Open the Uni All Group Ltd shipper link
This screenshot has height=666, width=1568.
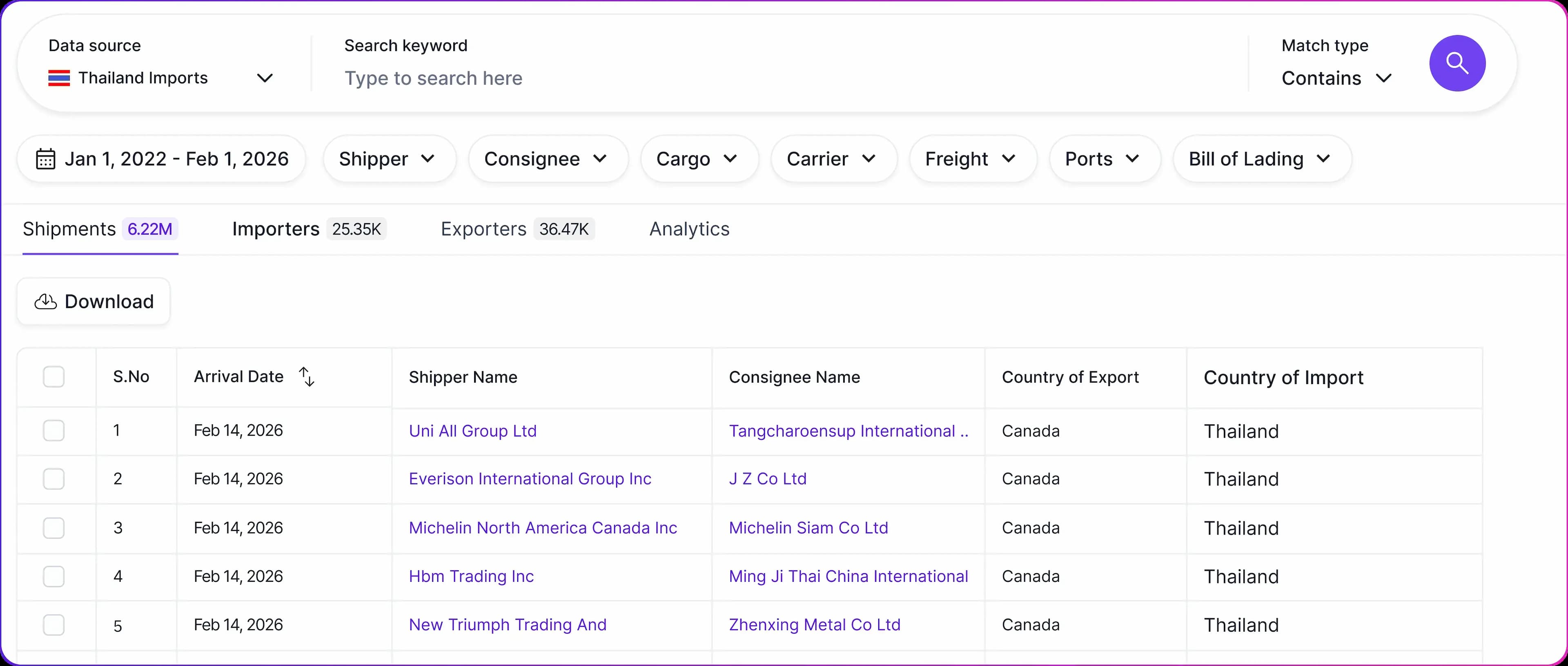pyautogui.click(x=472, y=431)
